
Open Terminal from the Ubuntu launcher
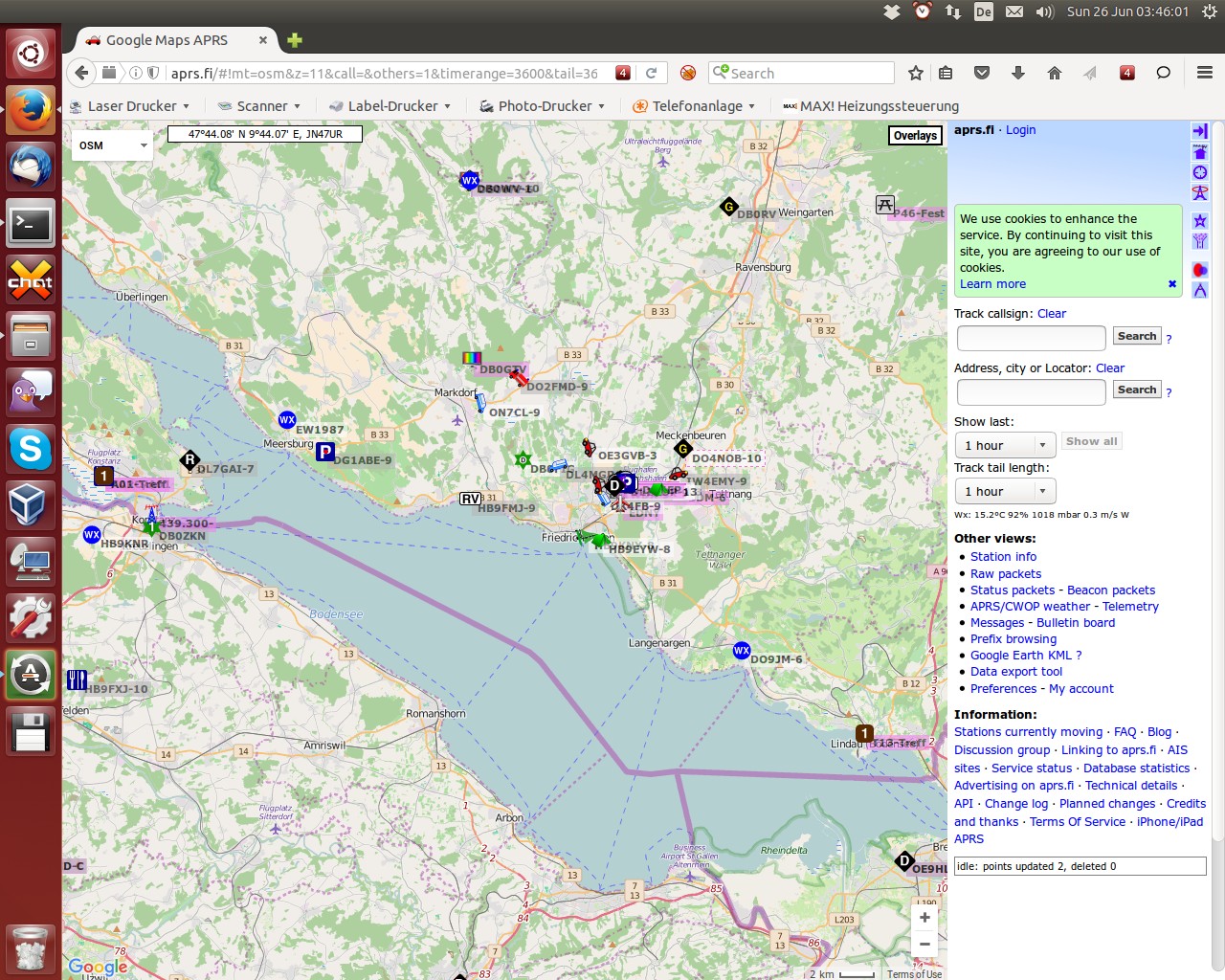tap(31, 224)
